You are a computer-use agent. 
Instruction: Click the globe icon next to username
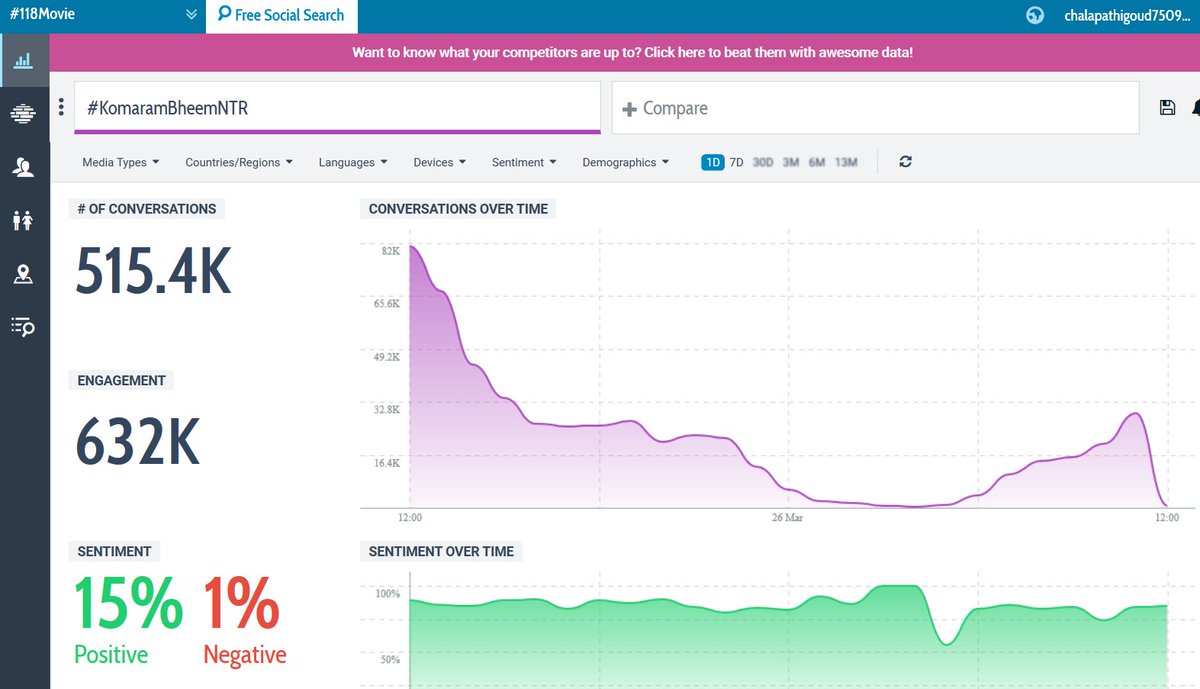[x=1035, y=15]
